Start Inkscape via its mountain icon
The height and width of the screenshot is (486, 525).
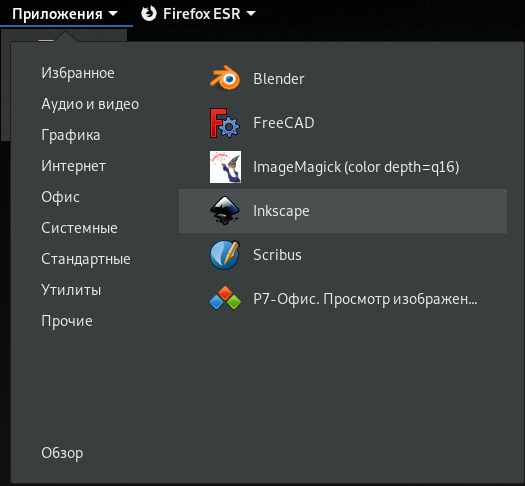click(x=225, y=211)
